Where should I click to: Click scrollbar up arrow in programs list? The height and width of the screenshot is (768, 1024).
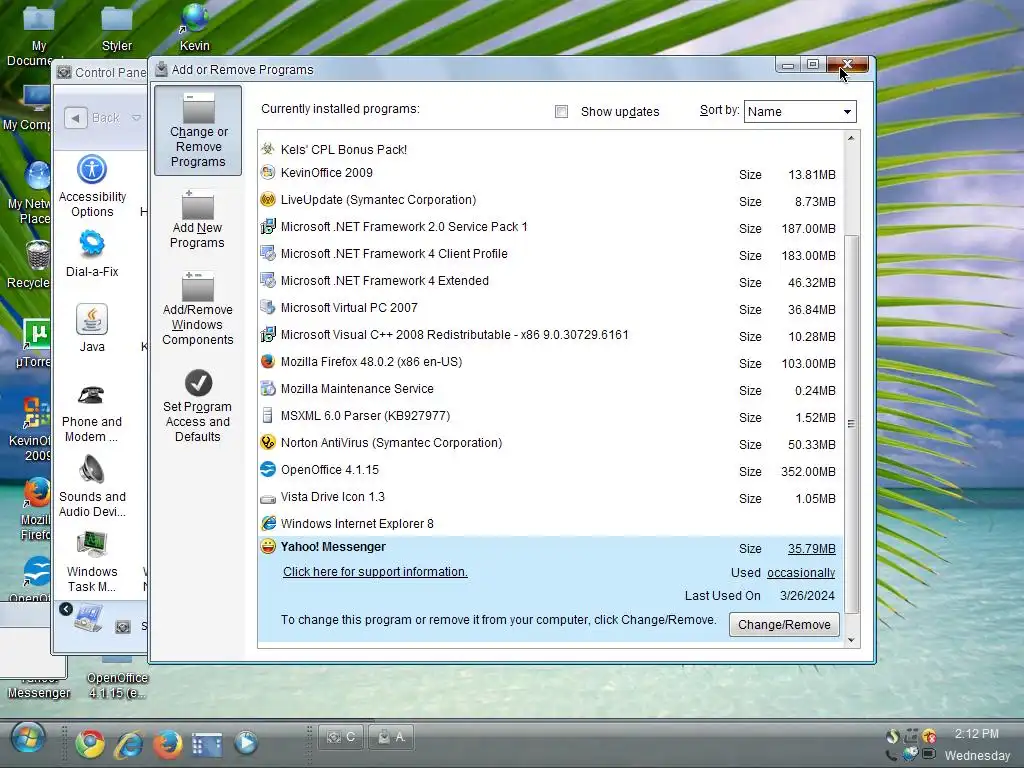pyautogui.click(x=851, y=138)
